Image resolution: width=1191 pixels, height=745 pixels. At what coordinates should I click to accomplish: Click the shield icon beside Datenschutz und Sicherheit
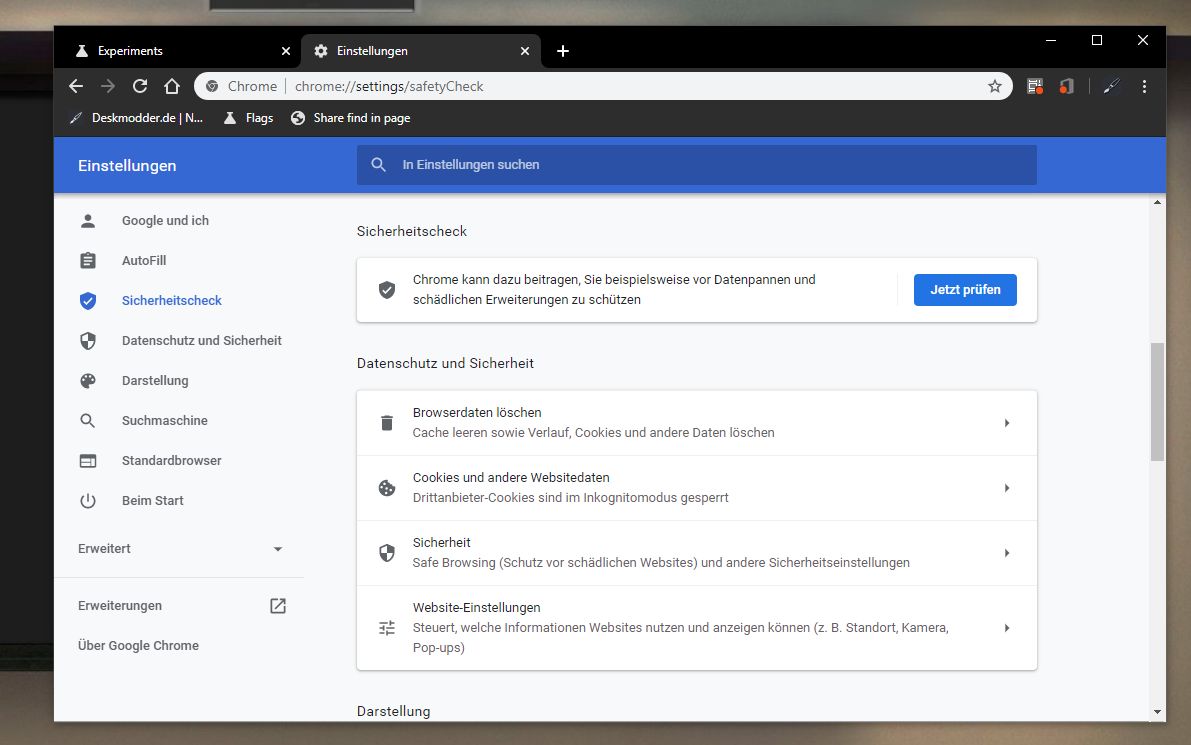pos(88,341)
